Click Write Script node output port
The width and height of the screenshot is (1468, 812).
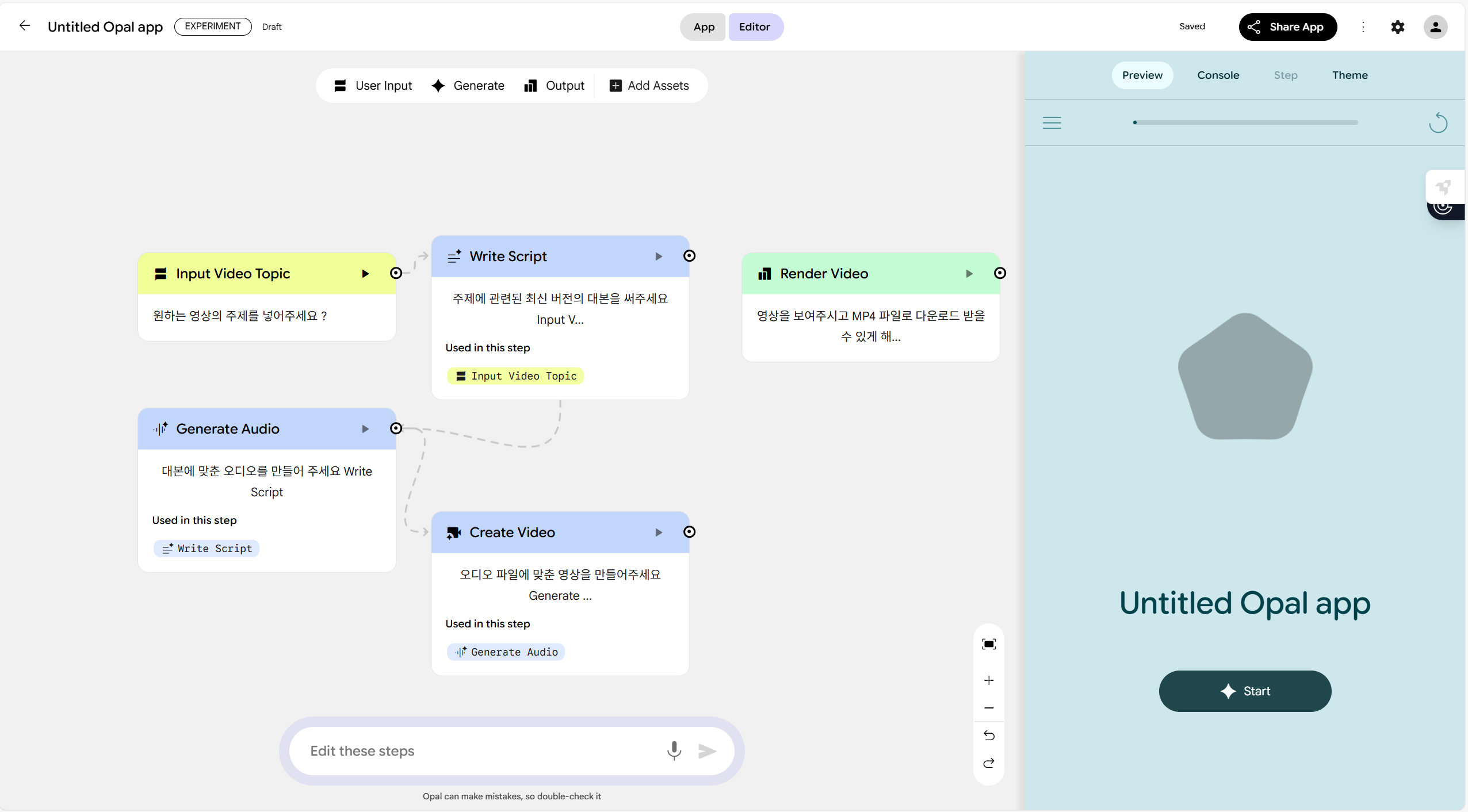(689, 256)
